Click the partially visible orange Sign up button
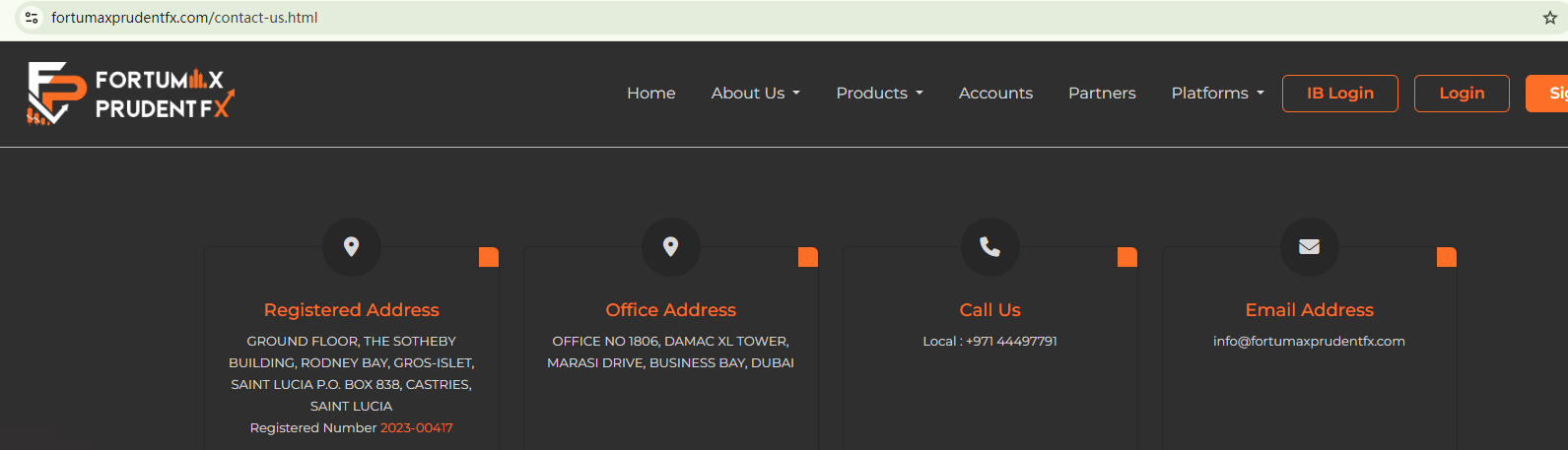 tap(1547, 94)
